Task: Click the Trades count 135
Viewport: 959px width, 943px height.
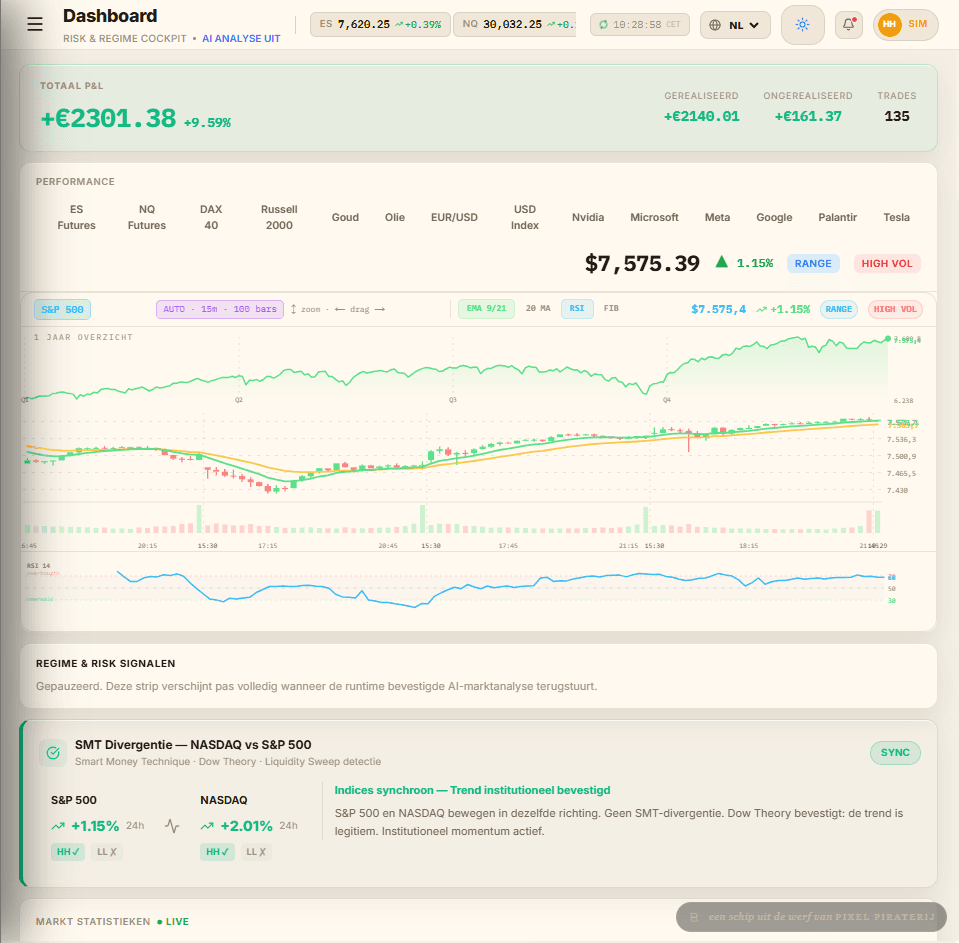Action: (x=897, y=116)
